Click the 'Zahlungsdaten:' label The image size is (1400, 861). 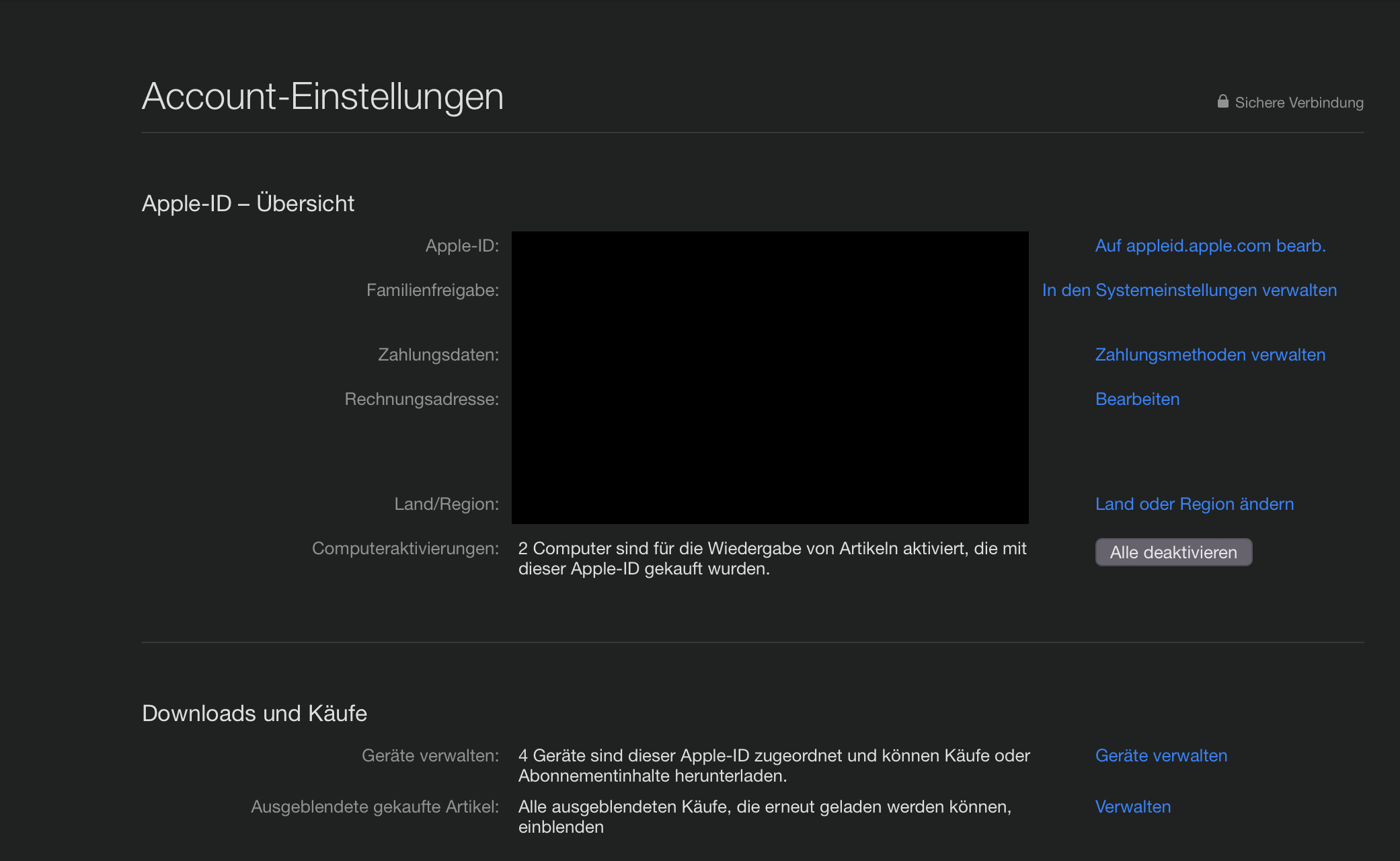coord(438,354)
